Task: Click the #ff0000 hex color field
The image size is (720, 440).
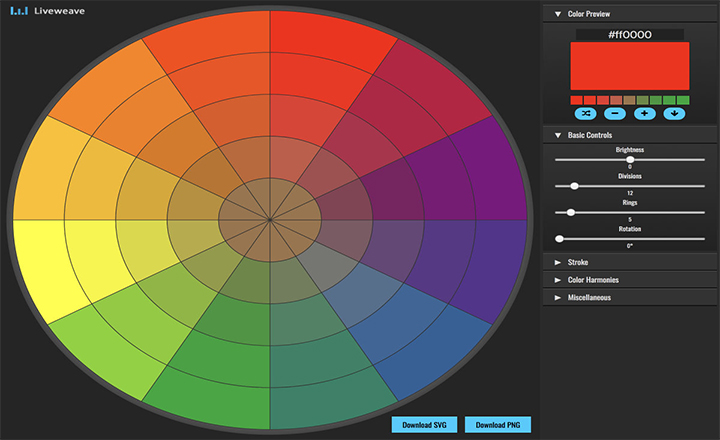Action: 630,34
